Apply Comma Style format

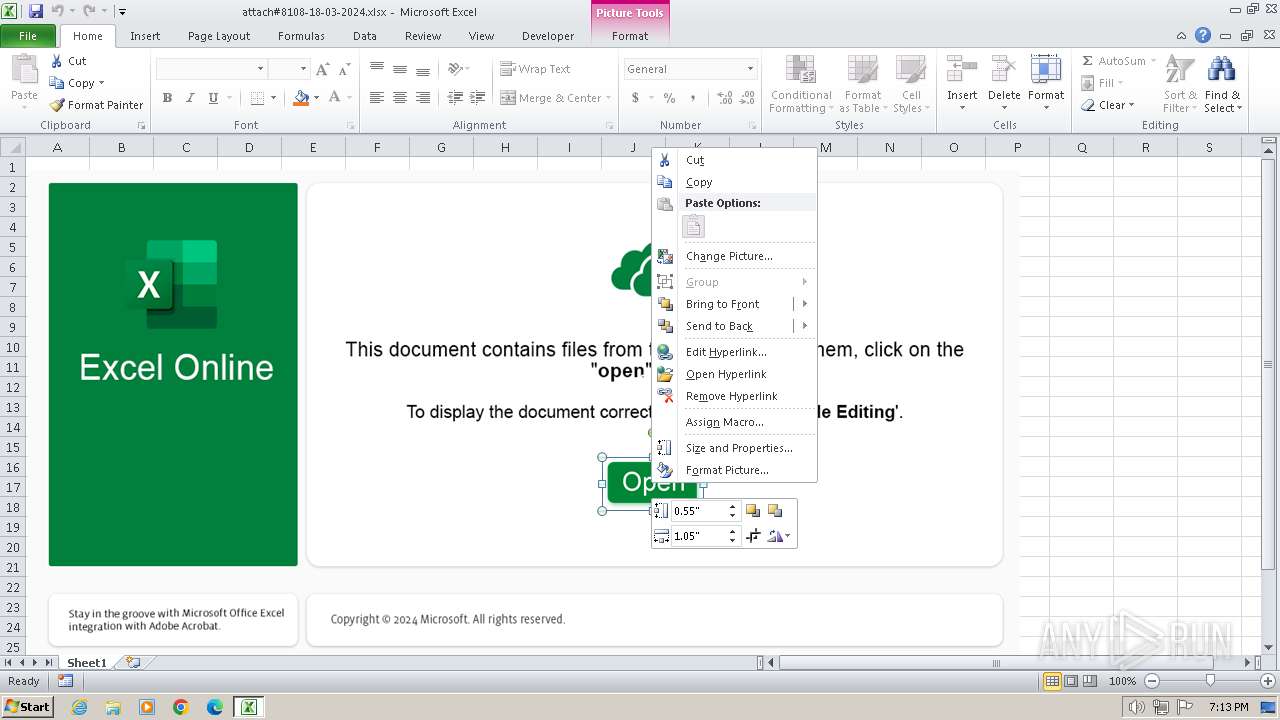click(692, 98)
